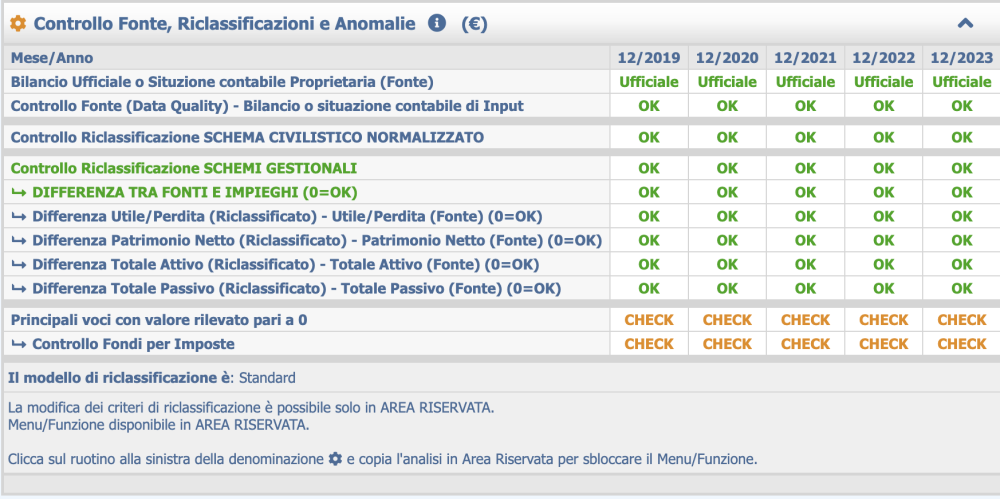The width and height of the screenshot is (1000, 499).
Task: Click the OK value for Differenza Totale Passivo 12/2019
Action: click(649, 288)
